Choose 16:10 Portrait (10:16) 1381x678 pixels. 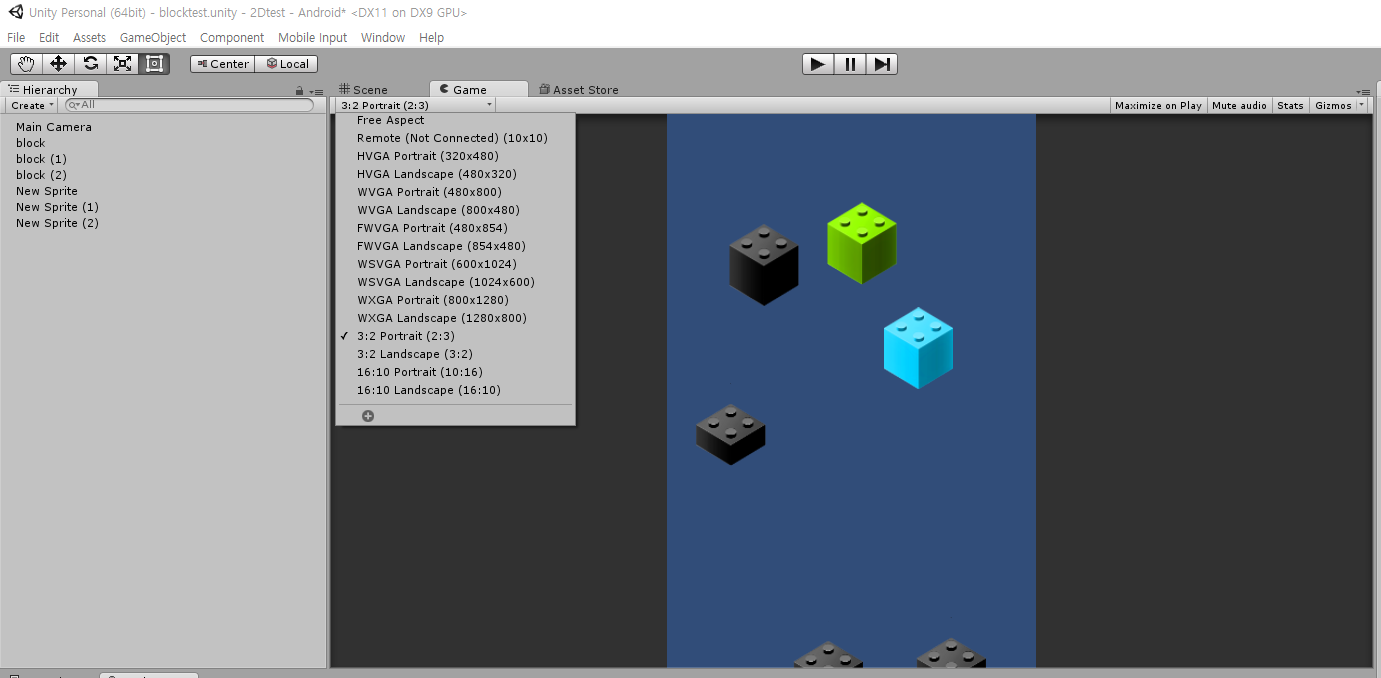[x=455, y=372]
